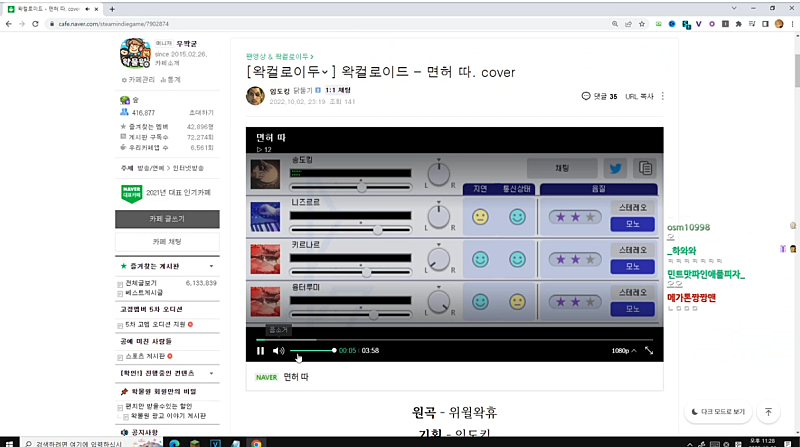800x447 pixels.
Task: Go back with the browser back arrow
Action: (9, 24)
